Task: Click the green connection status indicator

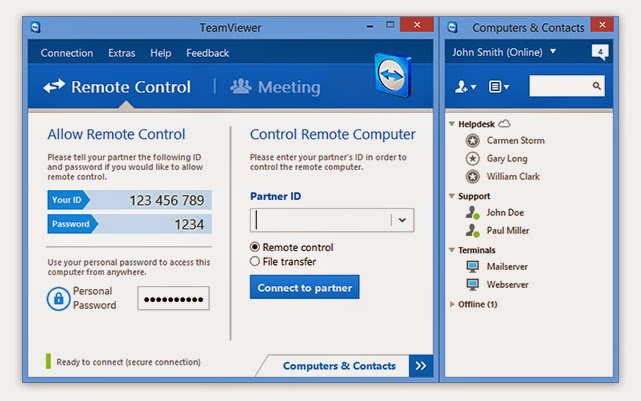Action: coord(48,361)
